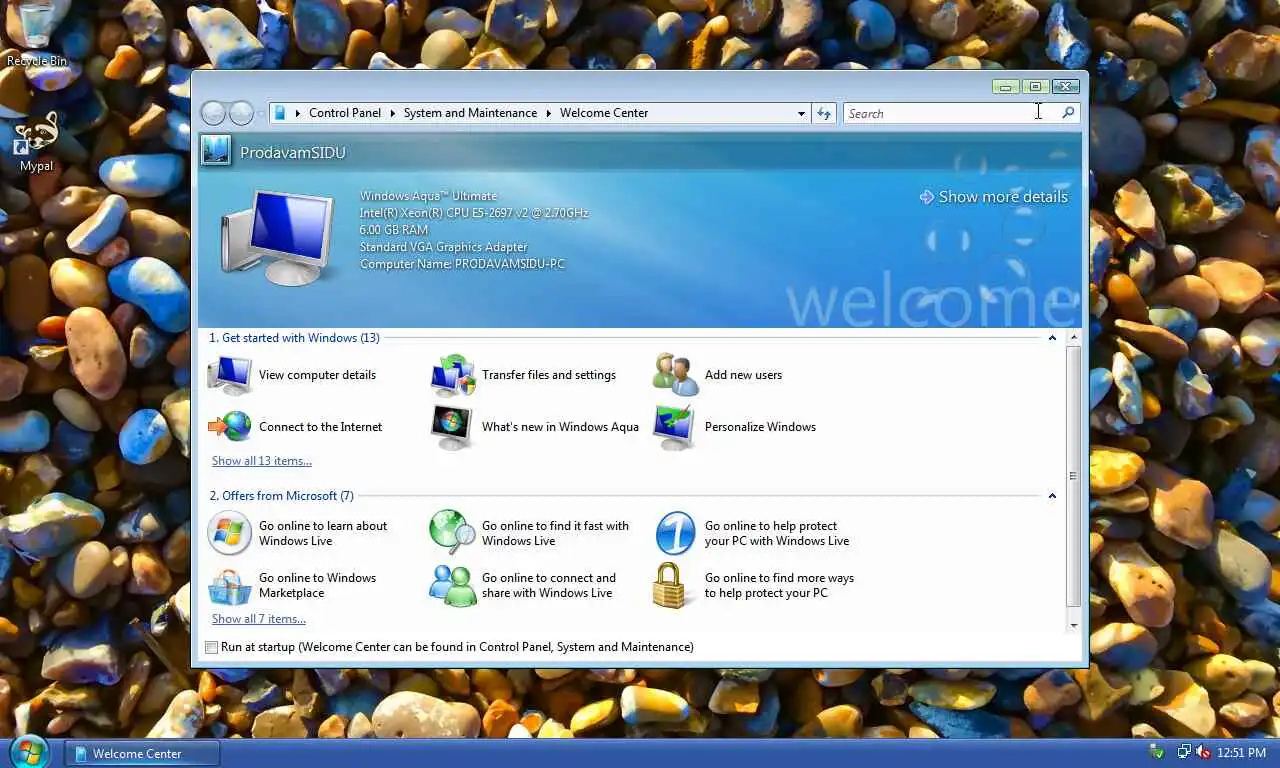
Task: Click the Back navigation arrow button
Action: tap(213, 113)
